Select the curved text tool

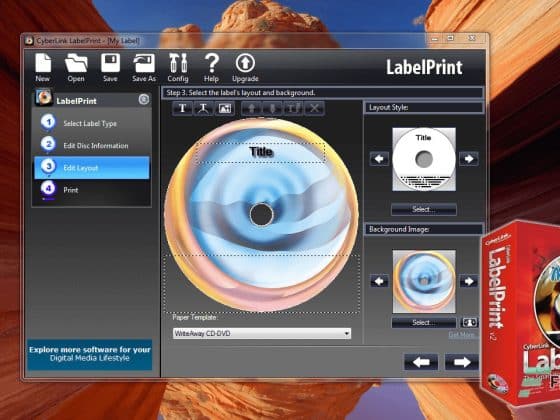point(203,108)
